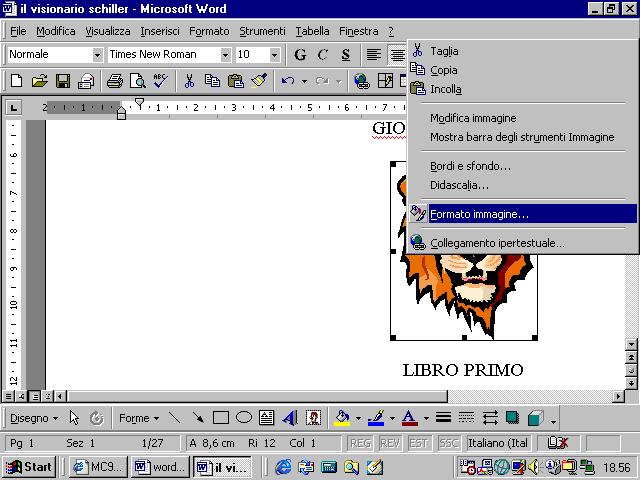Open the Modifica menu

pyautogui.click(x=56, y=31)
